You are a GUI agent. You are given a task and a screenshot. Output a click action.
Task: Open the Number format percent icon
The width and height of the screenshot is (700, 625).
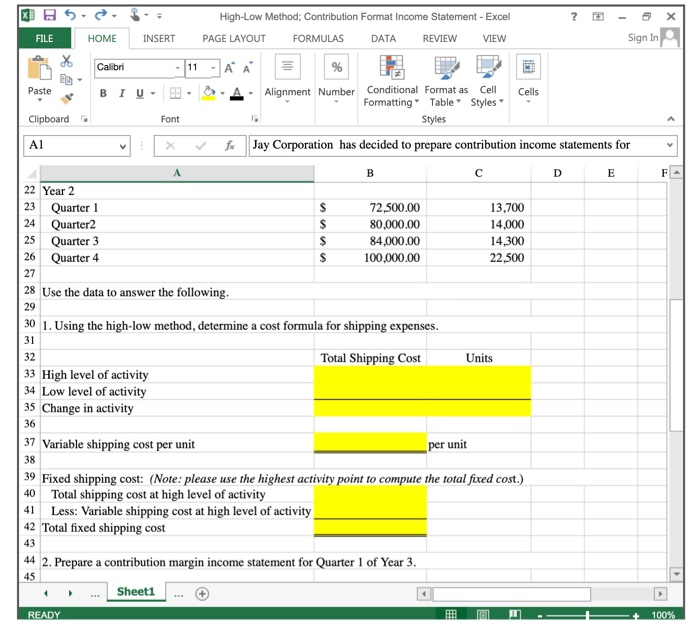pyautogui.click(x=337, y=67)
